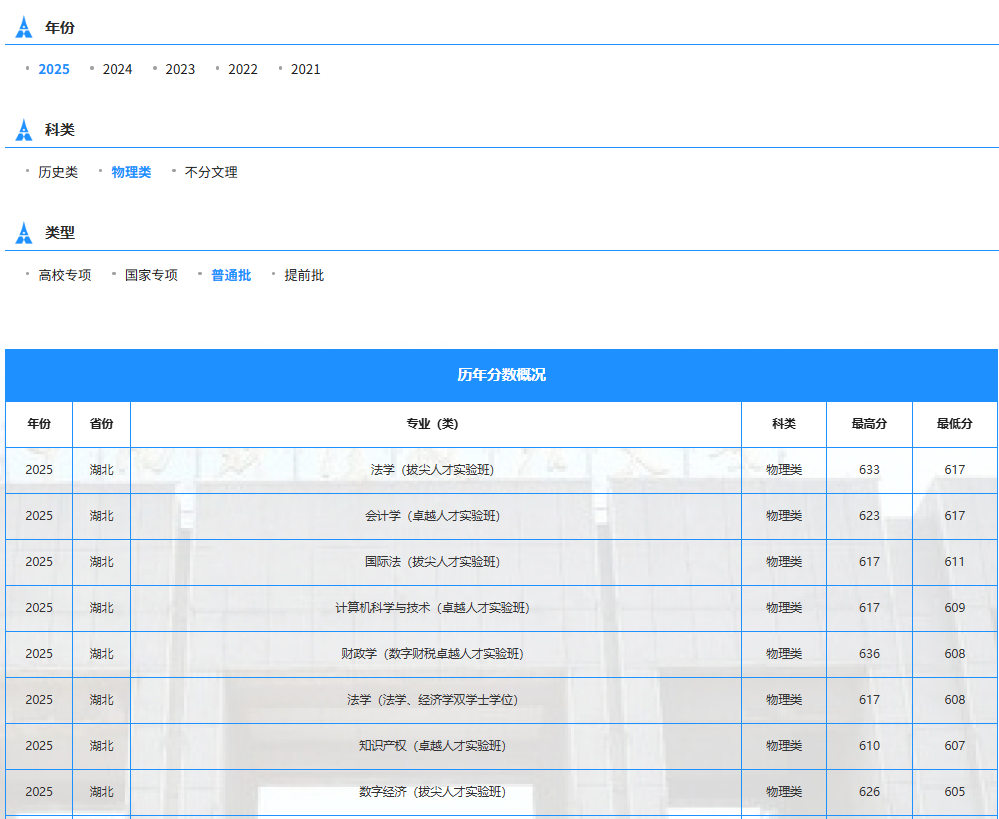Select the 历史类 subject category
The width and height of the screenshot is (999, 819).
coord(58,172)
